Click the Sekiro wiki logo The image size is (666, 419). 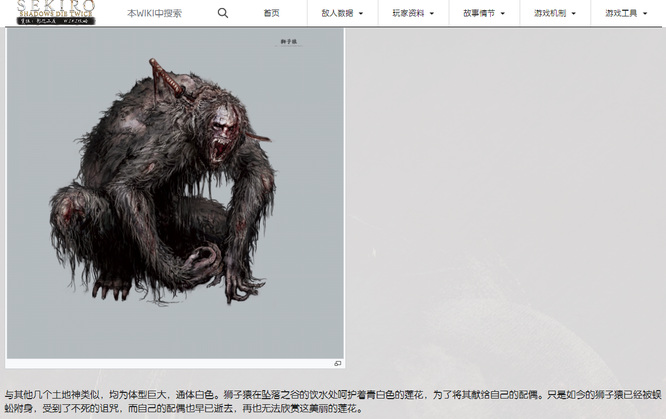56,13
